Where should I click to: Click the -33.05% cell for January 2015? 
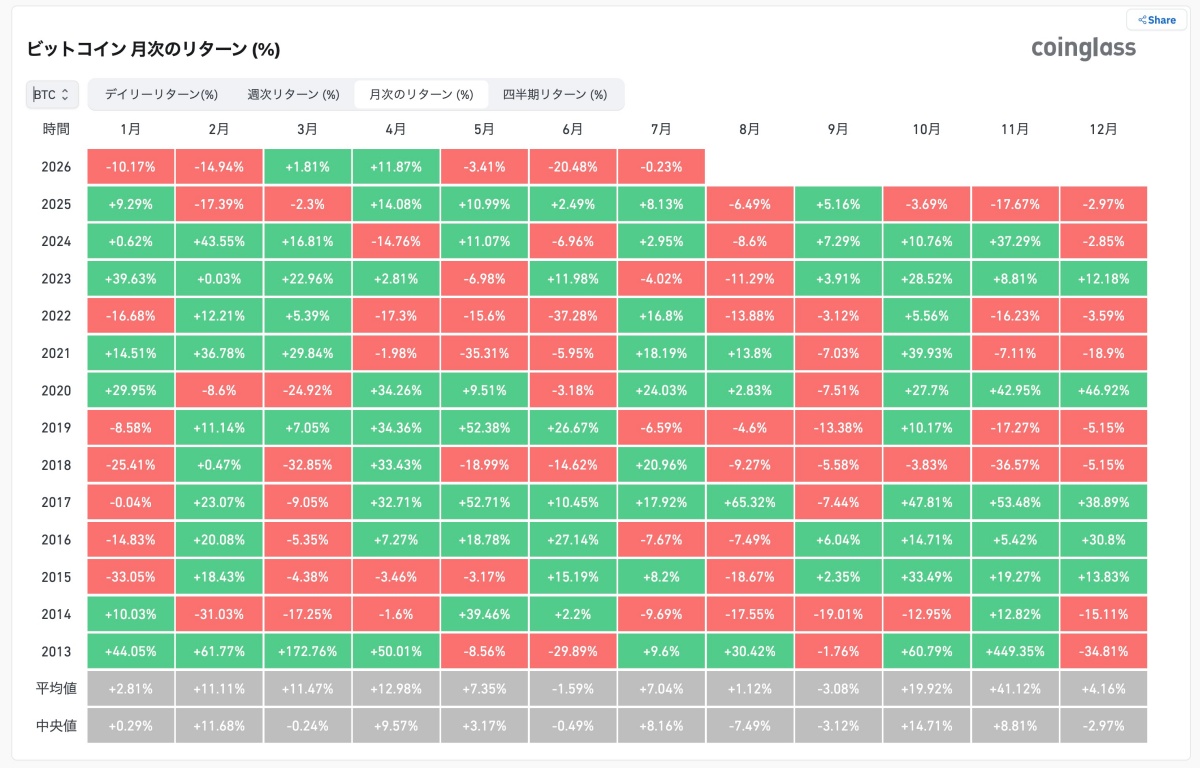(131, 577)
